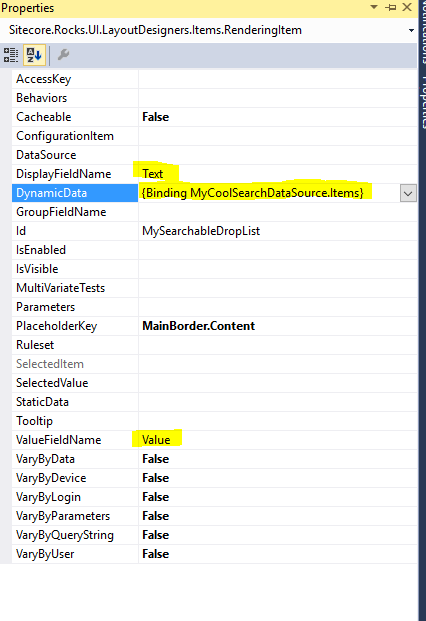Viewport: 426px width, 621px height.
Task: Click the False value of VaryByQueryString
Action: click(156, 535)
